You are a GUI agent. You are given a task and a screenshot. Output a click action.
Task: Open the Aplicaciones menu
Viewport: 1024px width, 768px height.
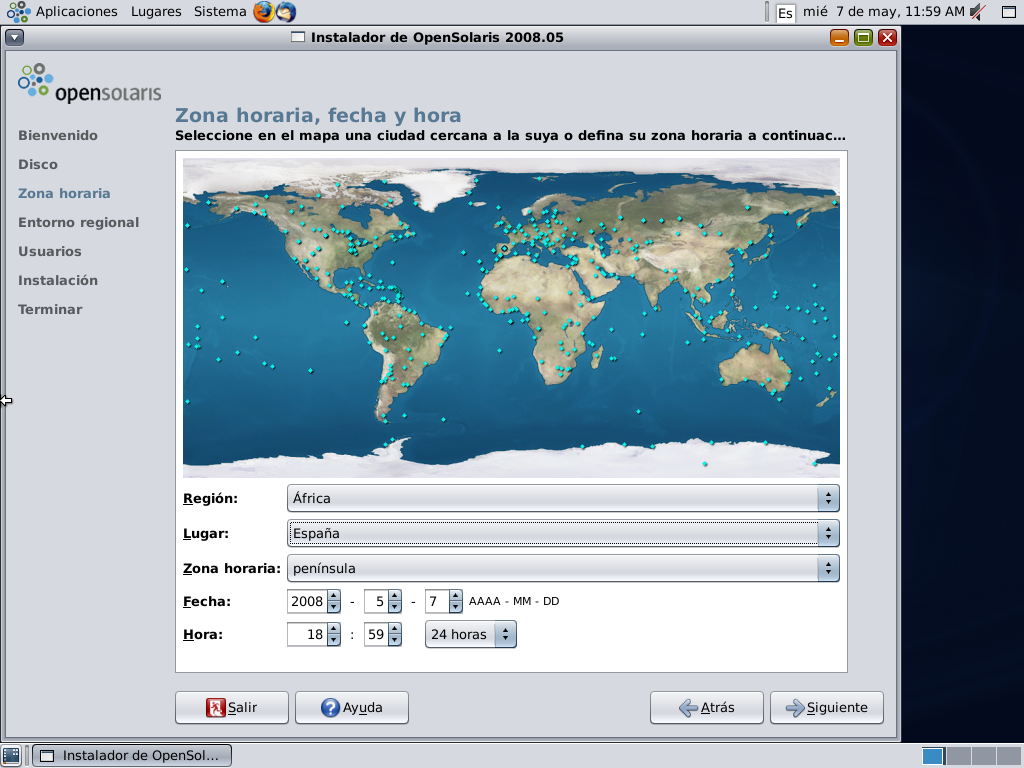click(75, 12)
